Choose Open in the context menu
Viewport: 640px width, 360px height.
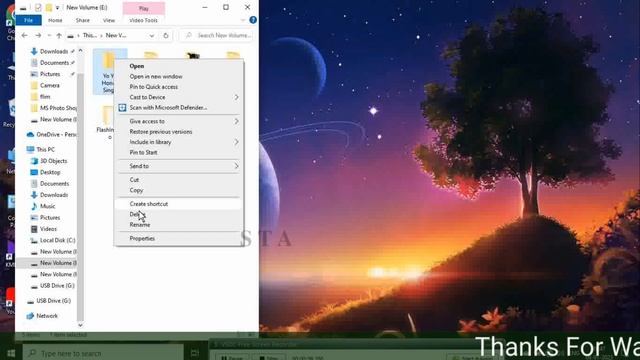[x=137, y=66]
